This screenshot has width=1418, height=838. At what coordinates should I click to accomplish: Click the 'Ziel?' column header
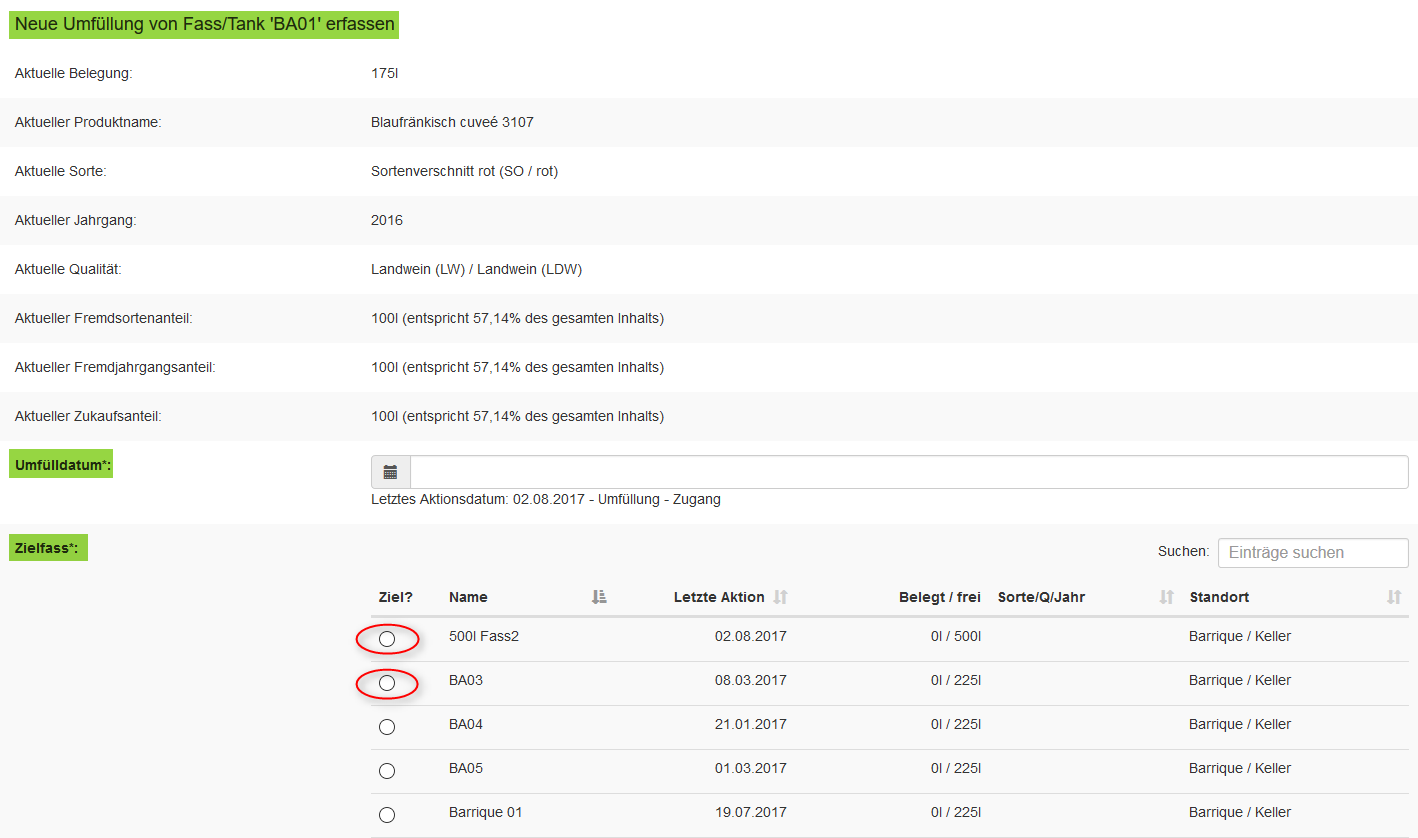click(x=396, y=597)
